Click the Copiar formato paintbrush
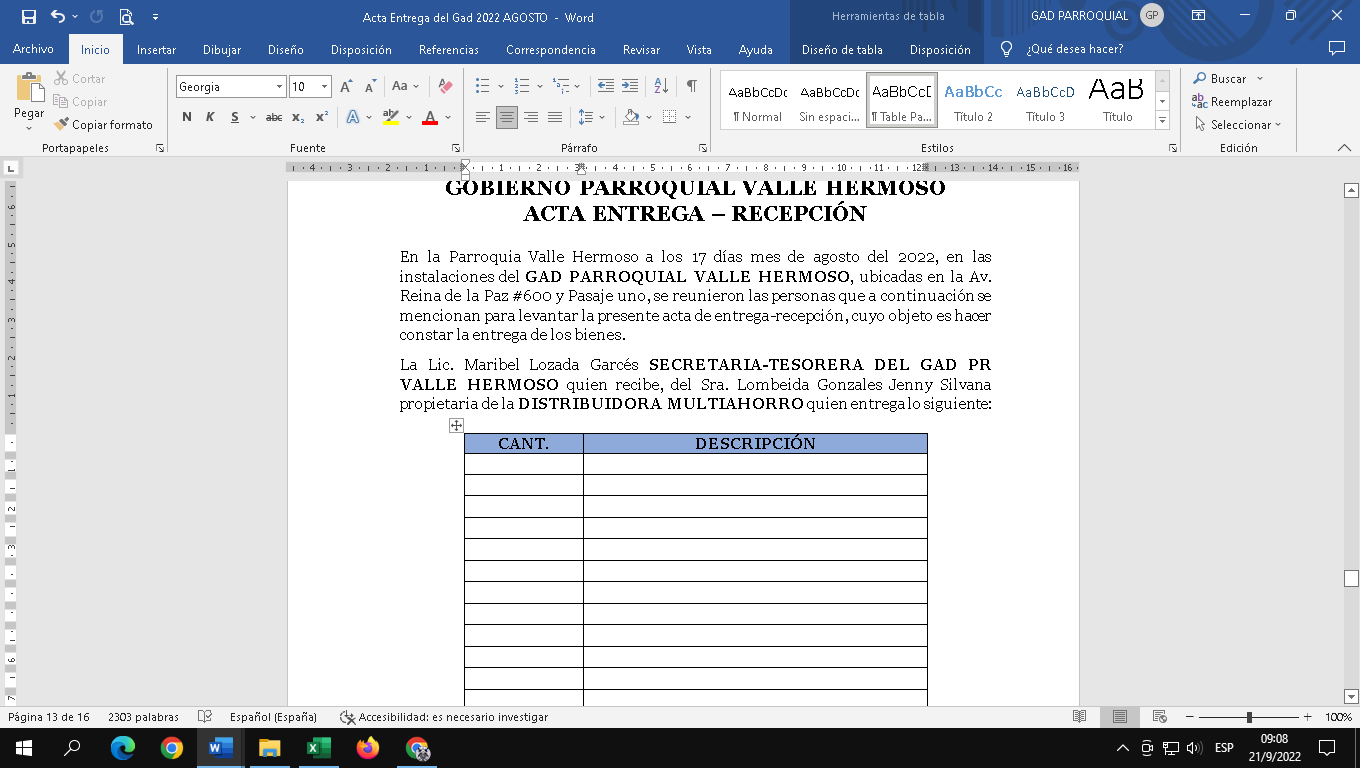Screen dimensions: 1360x768 [62, 125]
